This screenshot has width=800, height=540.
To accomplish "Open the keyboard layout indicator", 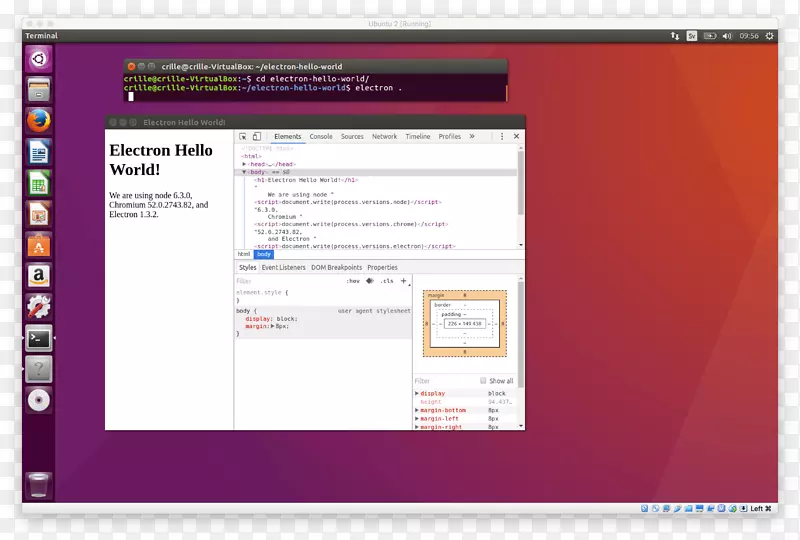I will click(692, 36).
